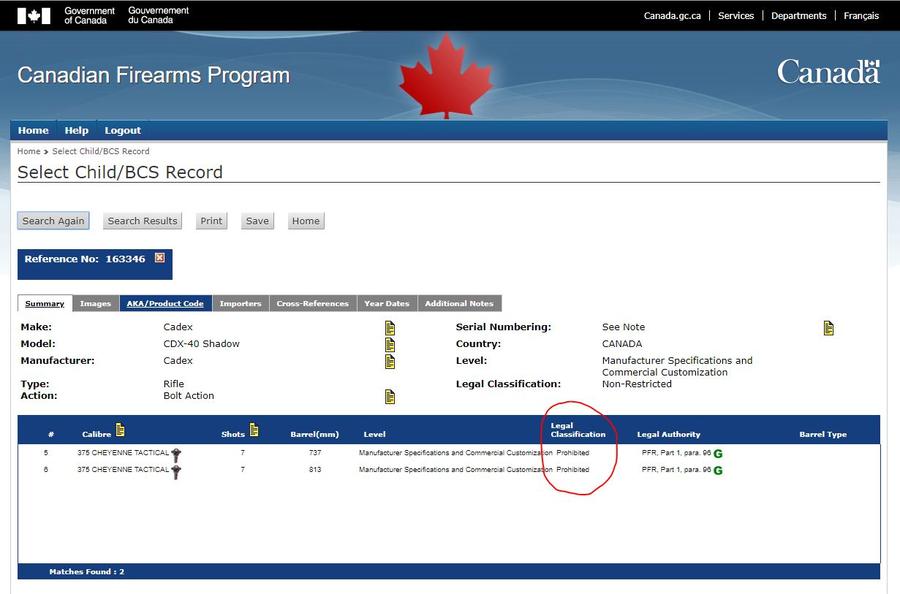Open the note icon beside Model
This screenshot has height=594, width=900.
point(390,345)
